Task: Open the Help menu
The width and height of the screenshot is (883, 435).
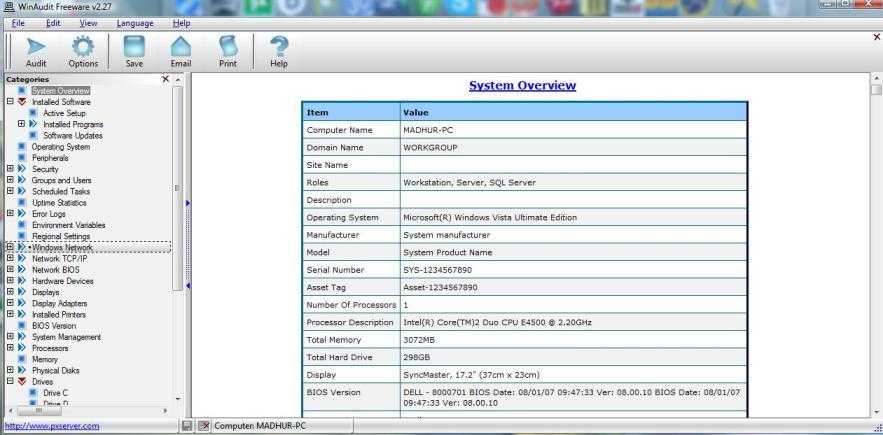Action: click(x=181, y=23)
